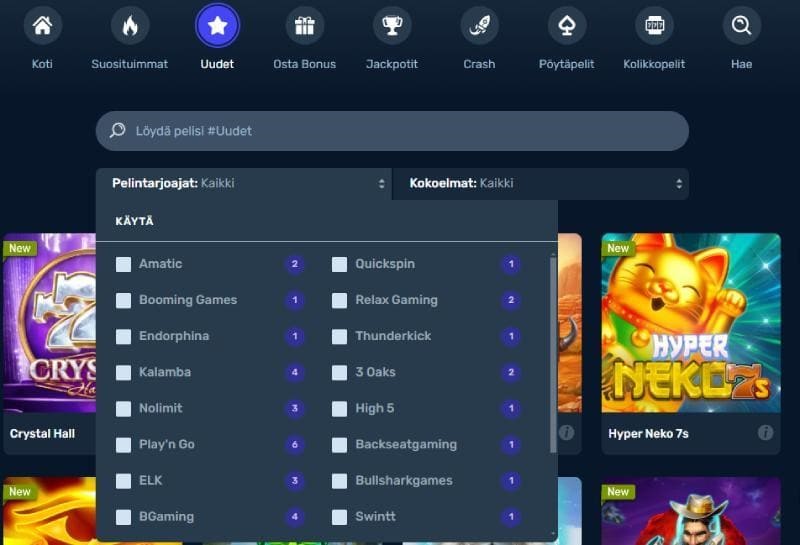Click the Amatic provider name text
Image resolution: width=800 pixels, height=545 pixels.
click(161, 264)
